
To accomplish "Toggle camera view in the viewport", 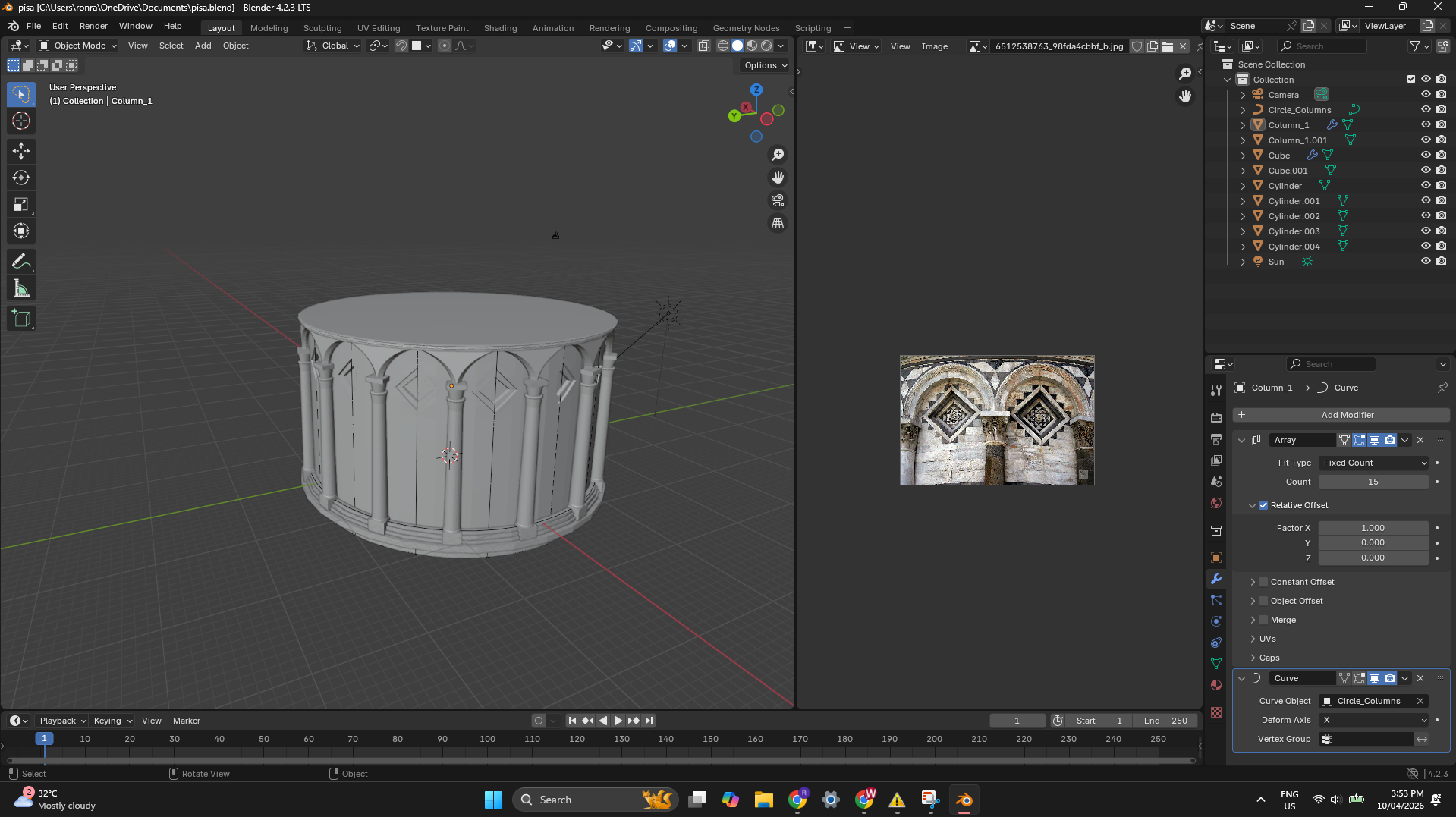I will point(778,200).
